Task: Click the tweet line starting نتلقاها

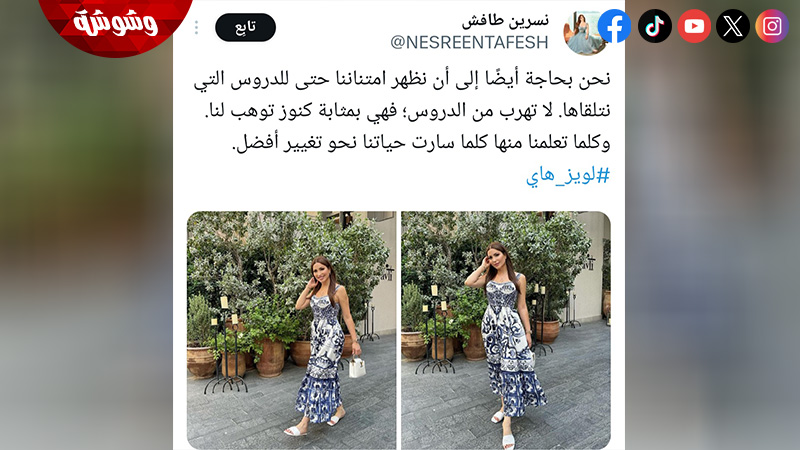Action: [x=408, y=111]
